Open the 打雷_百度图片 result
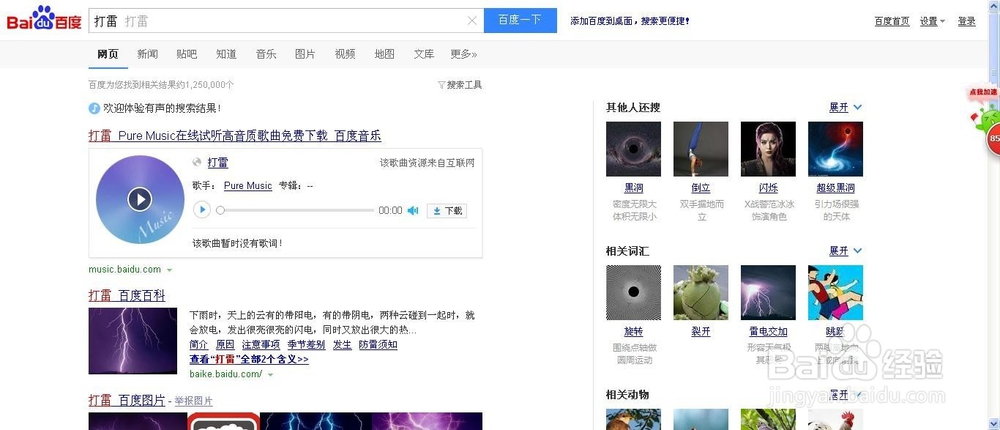Image resolution: width=1000 pixels, height=430 pixels. point(127,401)
